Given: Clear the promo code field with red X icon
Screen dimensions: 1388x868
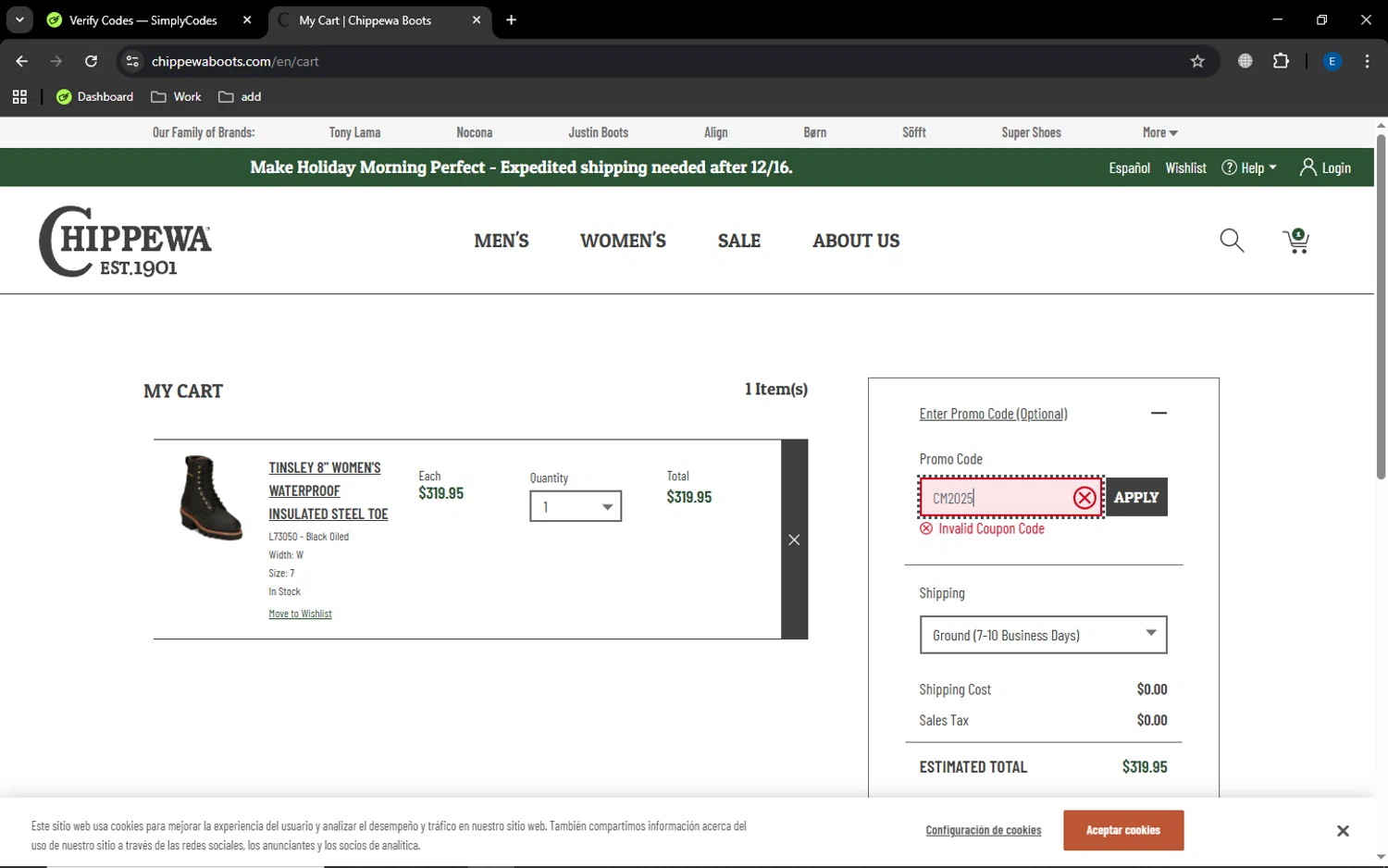Looking at the screenshot, I should tap(1084, 498).
